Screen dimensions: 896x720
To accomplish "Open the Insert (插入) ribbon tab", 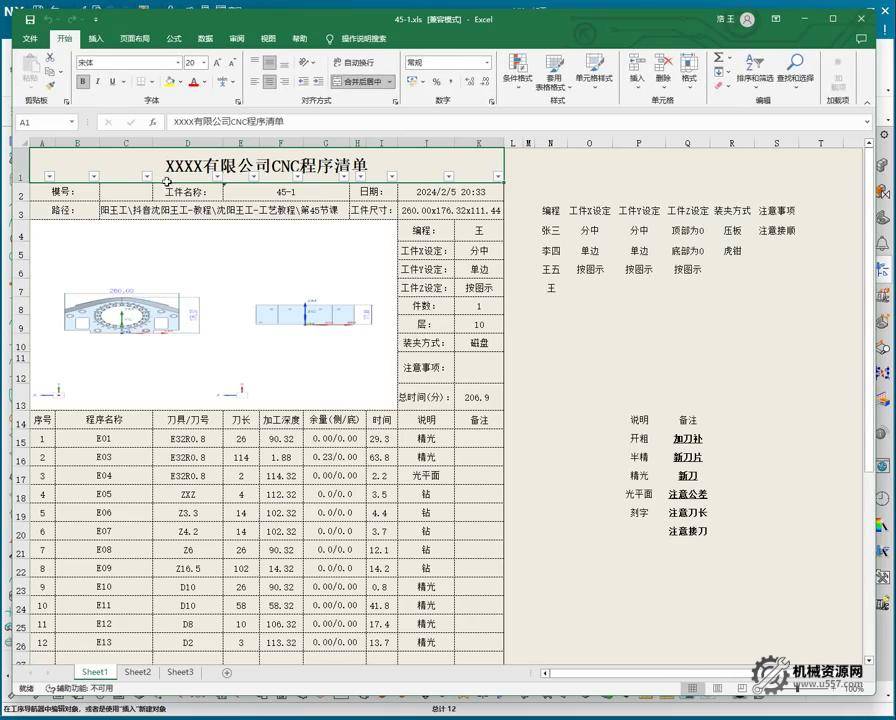I will (x=96, y=39).
